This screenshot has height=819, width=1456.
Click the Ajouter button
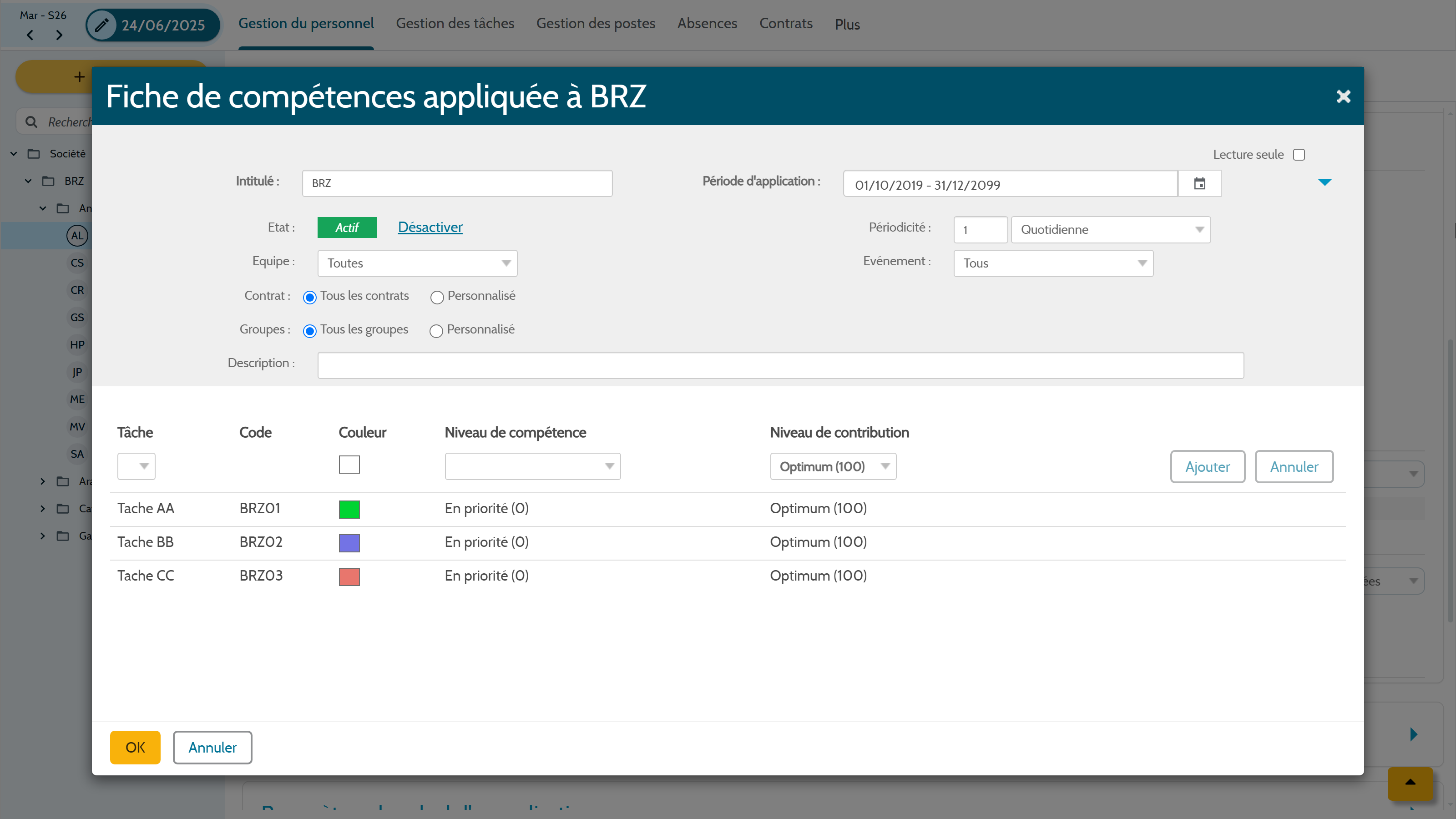point(1207,467)
